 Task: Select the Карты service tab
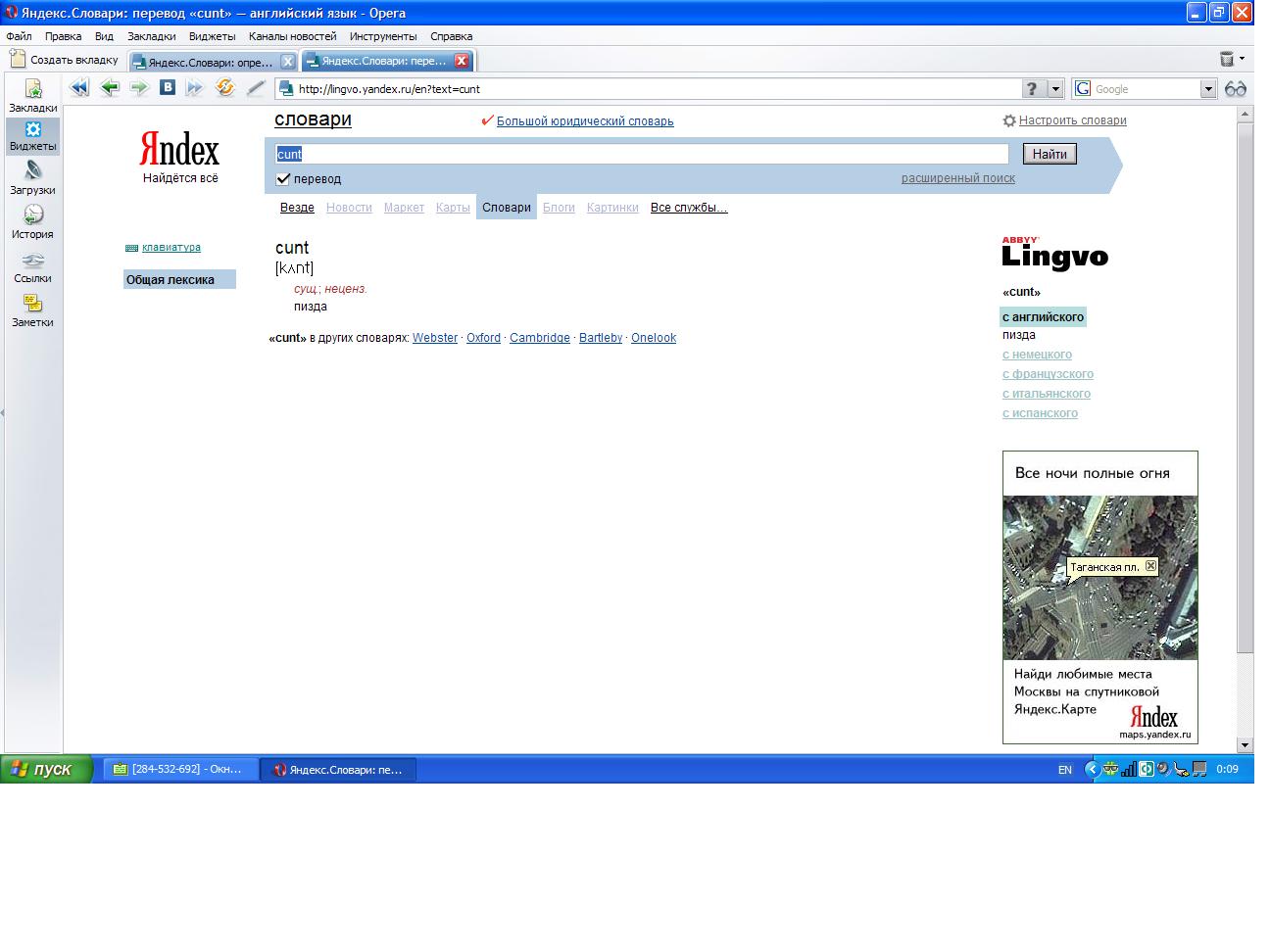453,208
